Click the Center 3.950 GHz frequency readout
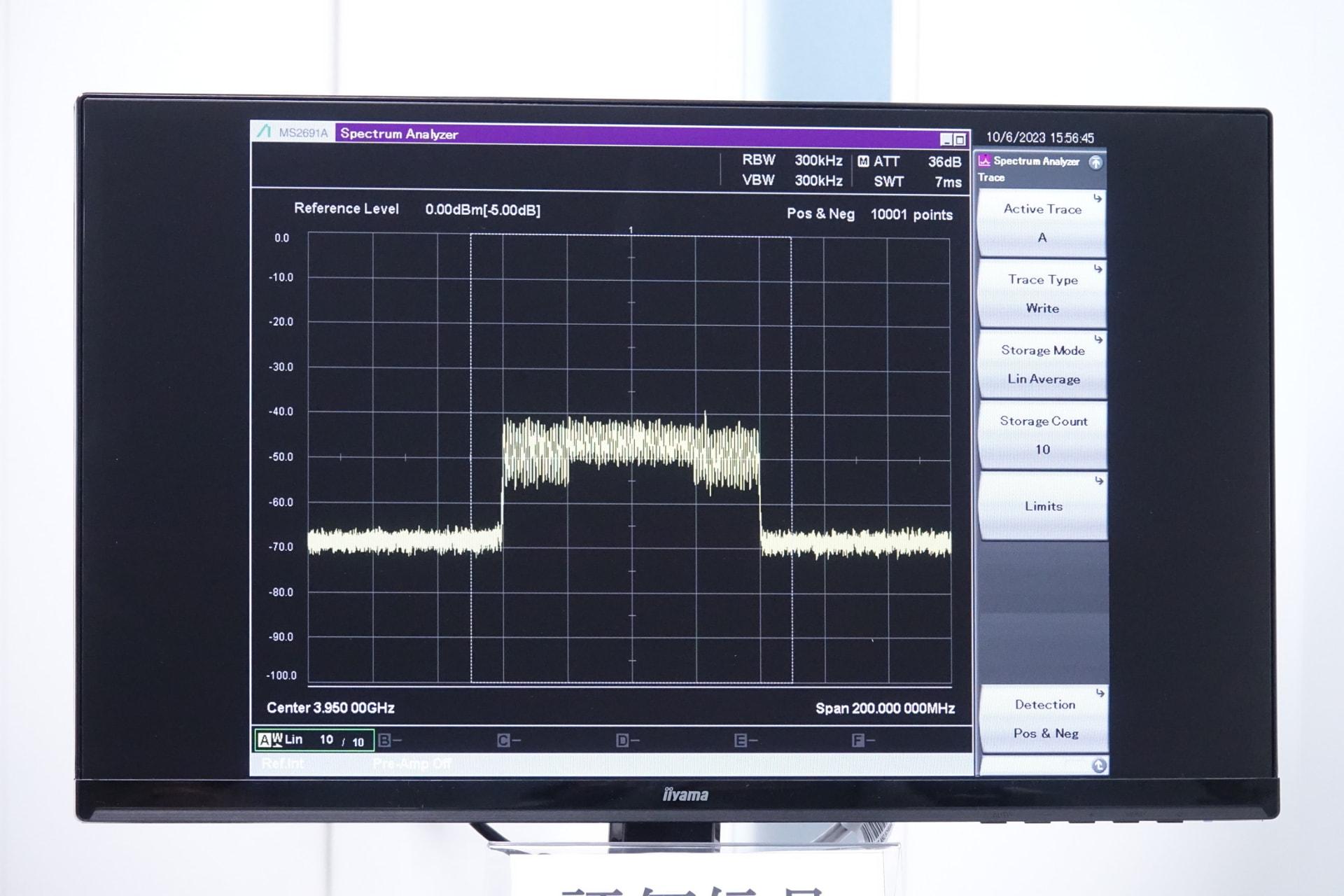Image resolution: width=1344 pixels, height=896 pixels. (x=330, y=708)
